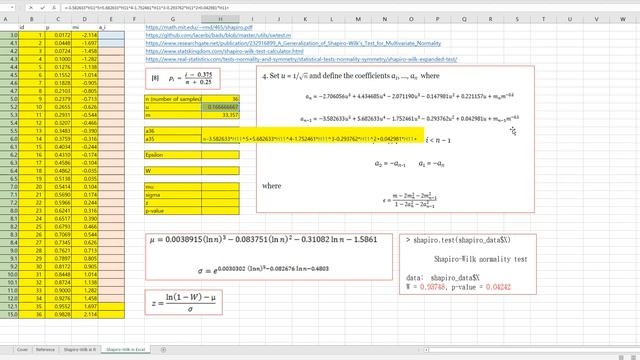Viewport: 640px width, 360px height.
Task: Click the a35 label cell
Action: pyautogui.click(x=173, y=139)
